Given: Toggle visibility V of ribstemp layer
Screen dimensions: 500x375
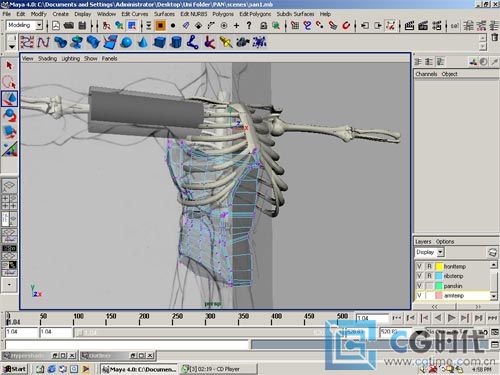Looking at the screenshot, I should (x=419, y=276).
